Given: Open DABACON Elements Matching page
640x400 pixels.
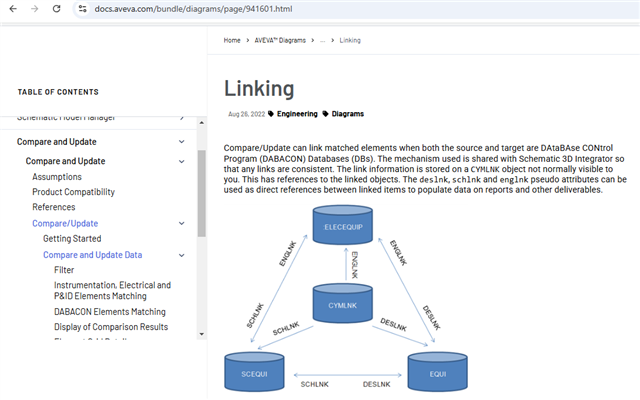Looking at the screenshot, I should [x=110, y=312].
